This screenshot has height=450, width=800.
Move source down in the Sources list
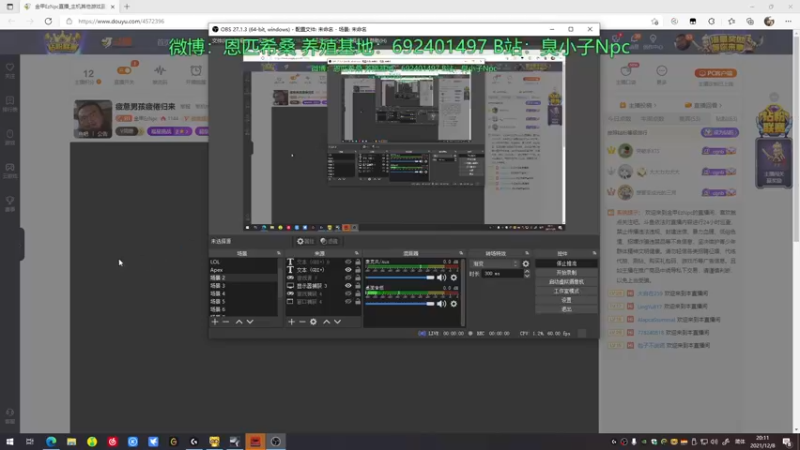pos(337,322)
